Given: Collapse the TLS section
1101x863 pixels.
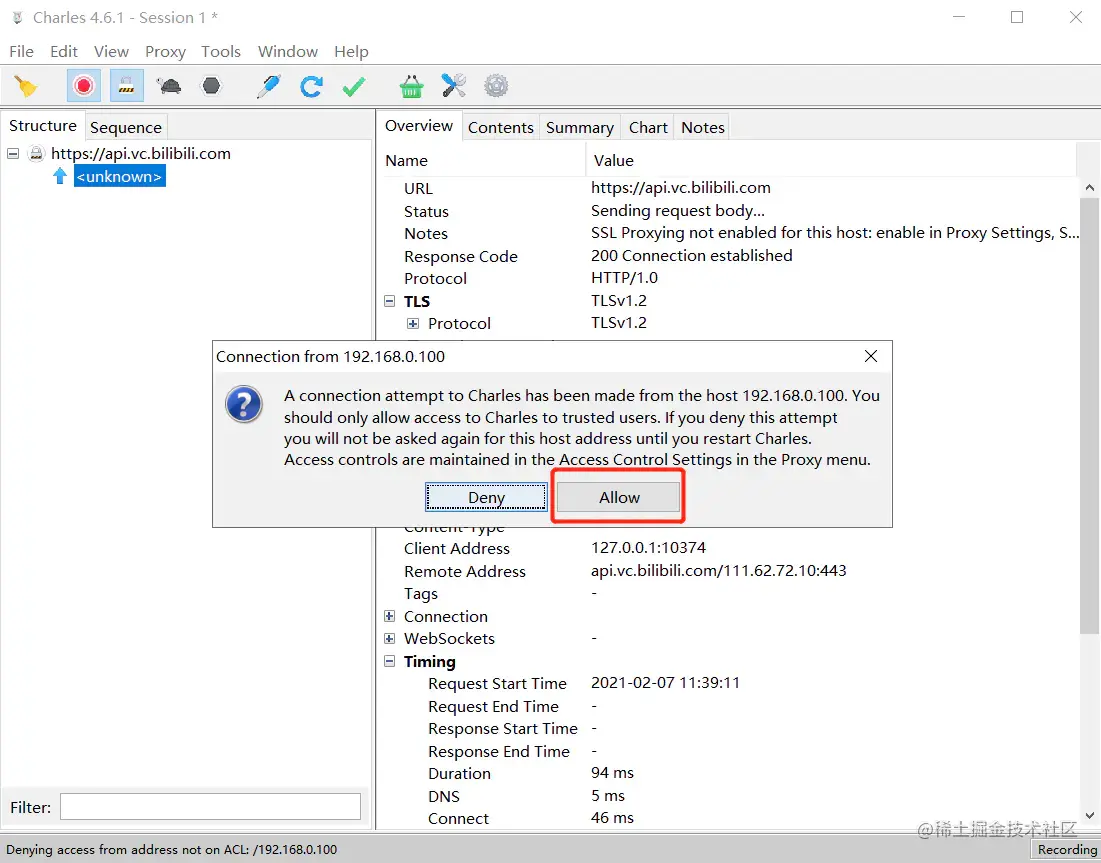Looking at the screenshot, I should (x=390, y=301).
